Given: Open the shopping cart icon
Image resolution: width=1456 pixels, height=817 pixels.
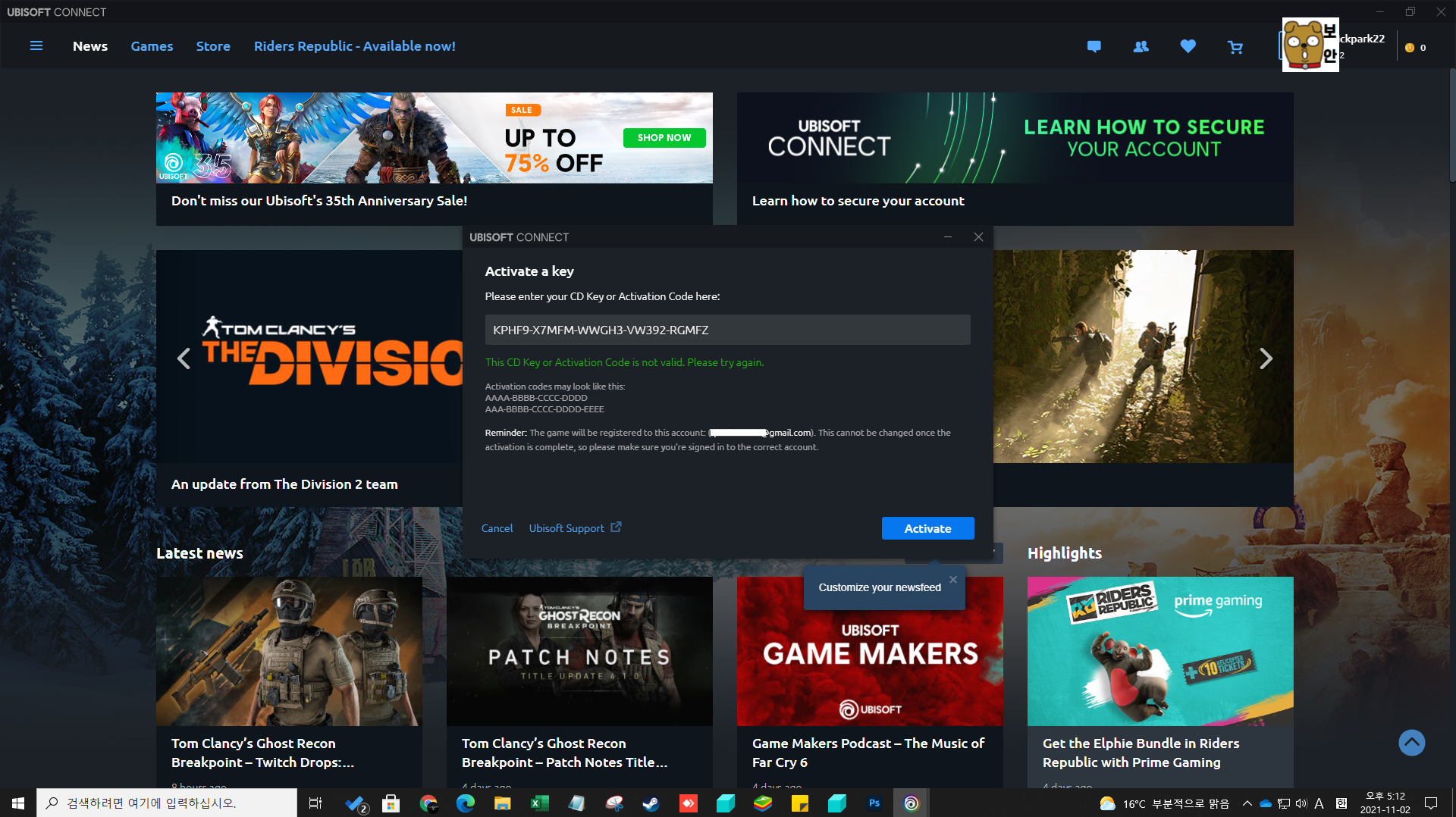Looking at the screenshot, I should 1235,47.
